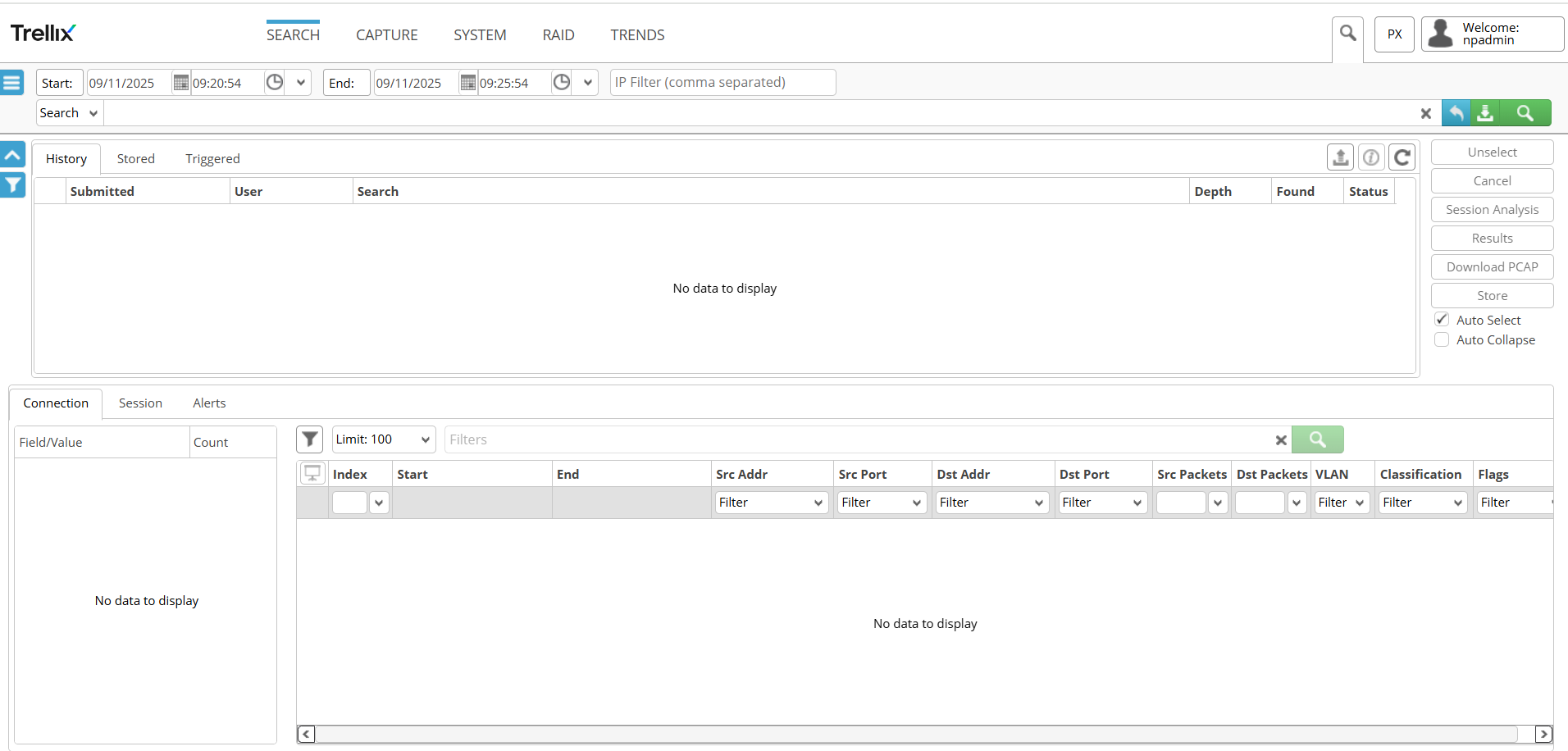The width and height of the screenshot is (1568, 751).
Task: Open the Dst Port Filter dropdown
Action: 1103,503
